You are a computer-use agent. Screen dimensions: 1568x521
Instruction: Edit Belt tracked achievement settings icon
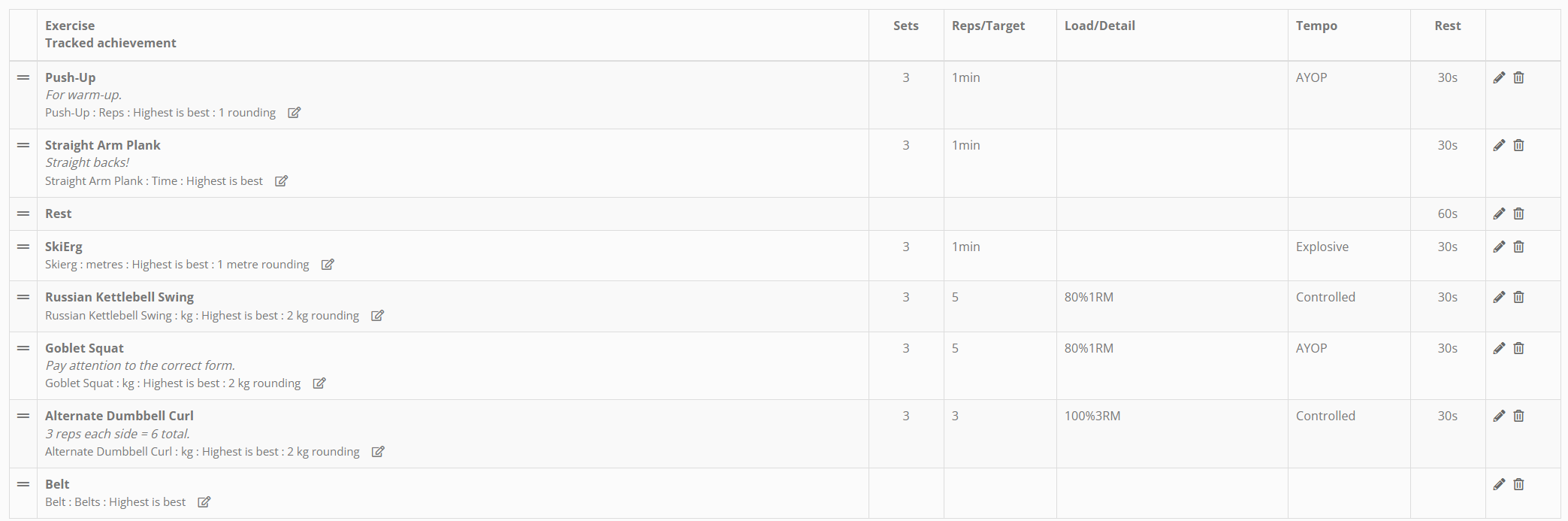point(204,502)
